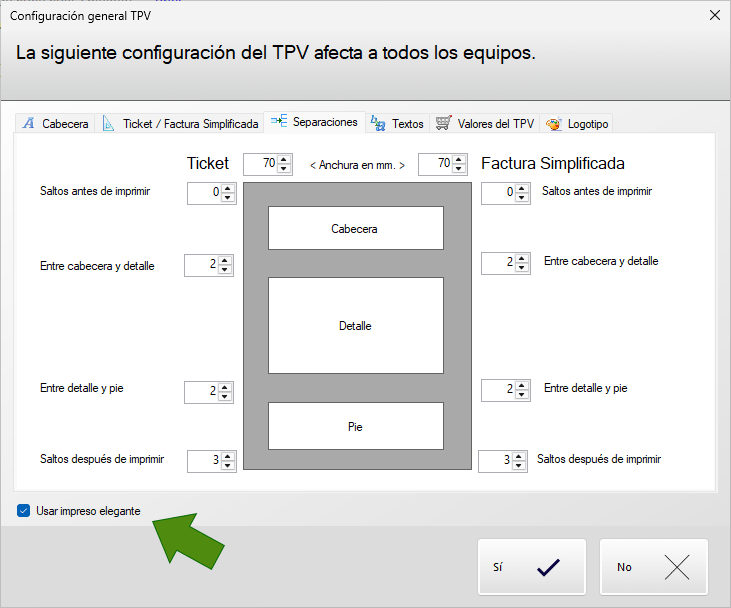Click the '< Anchura en mm. >' label

(x=357, y=165)
